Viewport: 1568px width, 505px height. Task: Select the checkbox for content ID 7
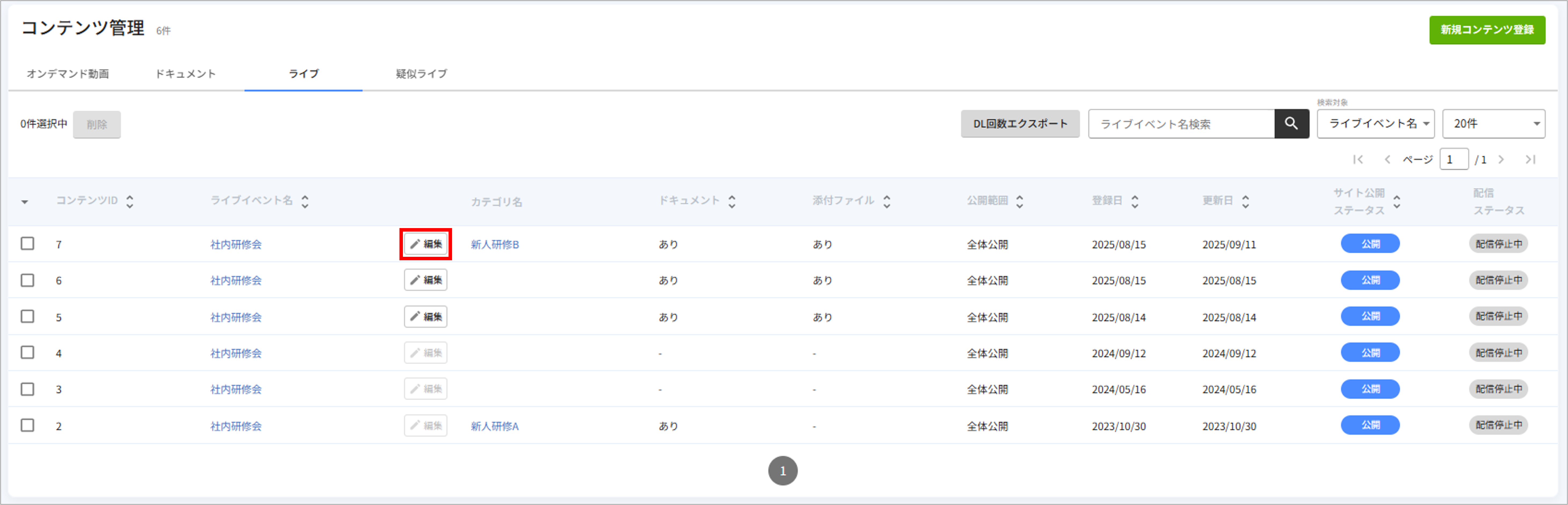(x=27, y=244)
